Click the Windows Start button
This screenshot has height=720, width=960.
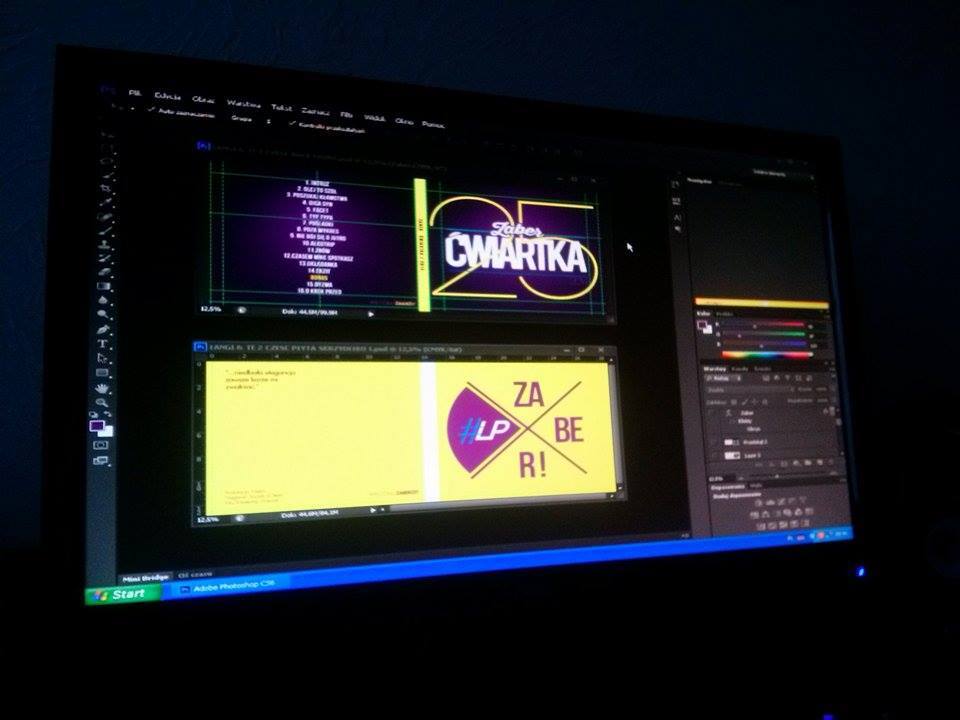pos(123,594)
